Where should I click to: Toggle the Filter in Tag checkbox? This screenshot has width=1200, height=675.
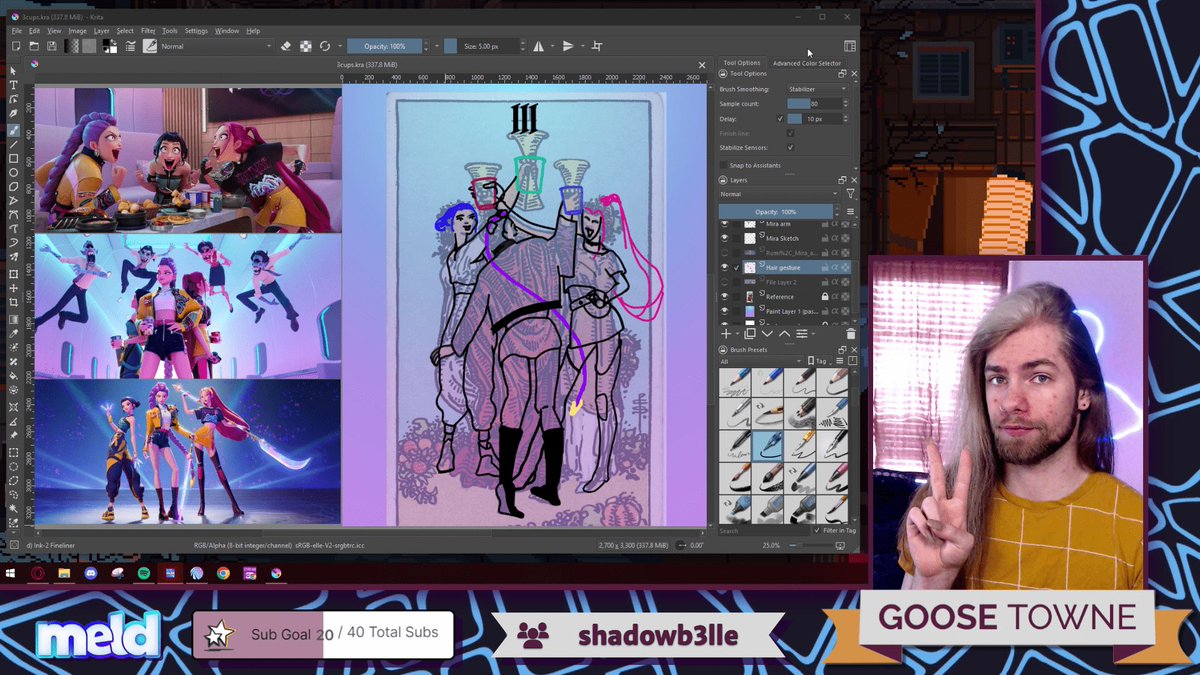pyautogui.click(x=817, y=531)
